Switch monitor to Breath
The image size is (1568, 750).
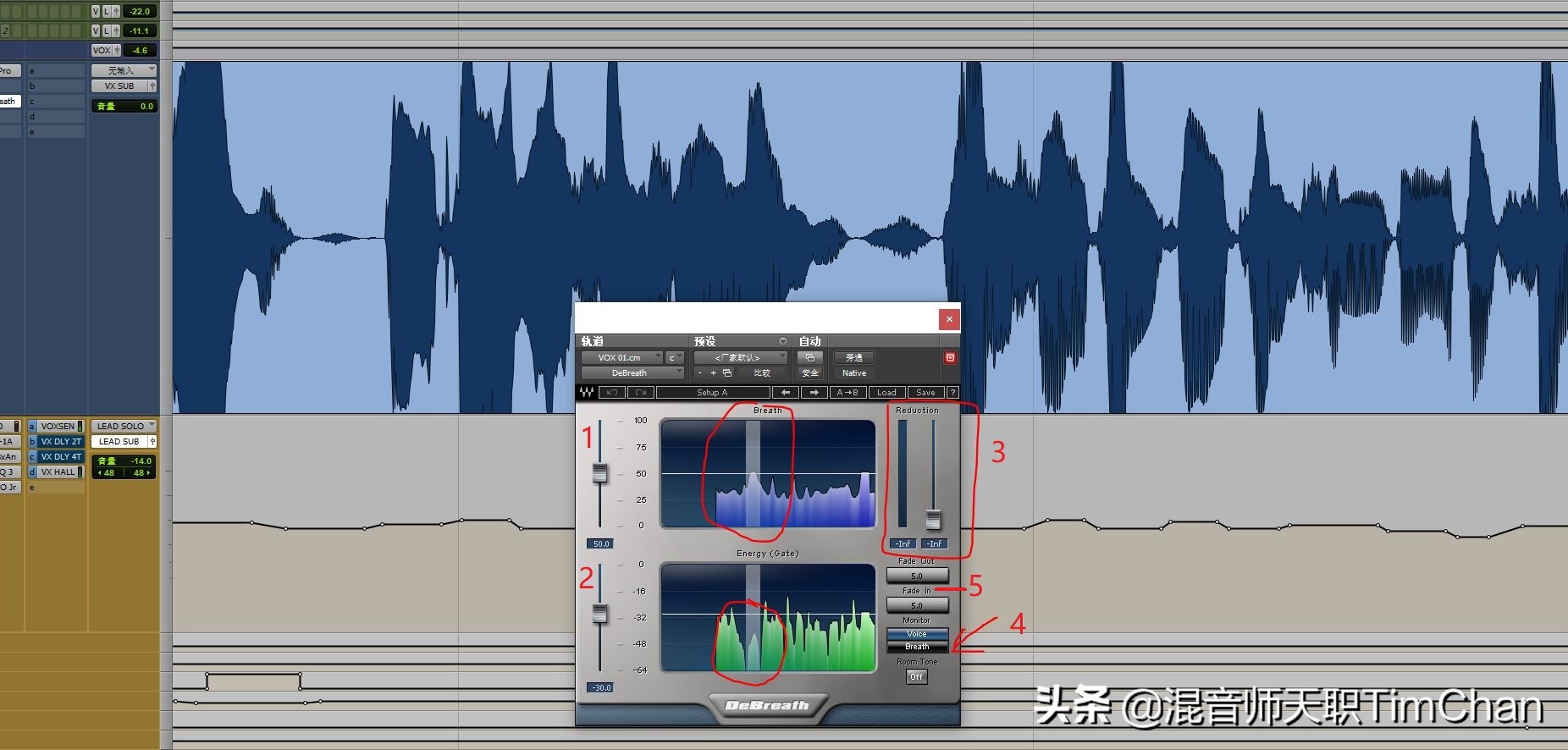click(x=917, y=647)
